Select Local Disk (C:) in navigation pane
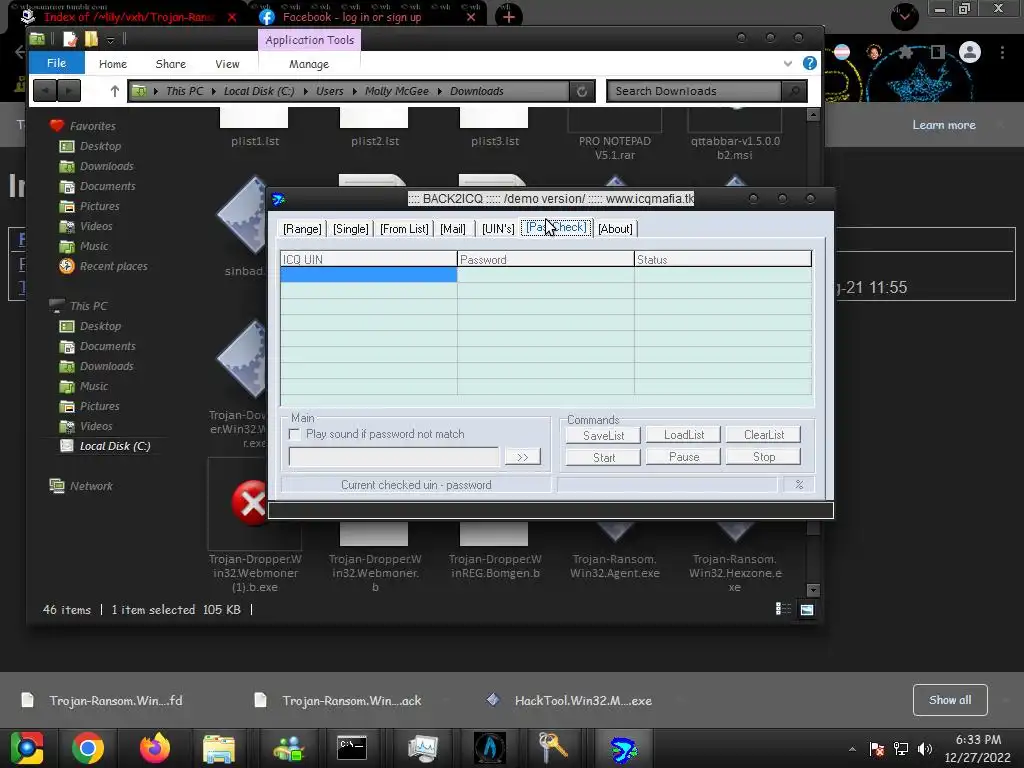The width and height of the screenshot is (1024, 768). [x=114, y=446]
